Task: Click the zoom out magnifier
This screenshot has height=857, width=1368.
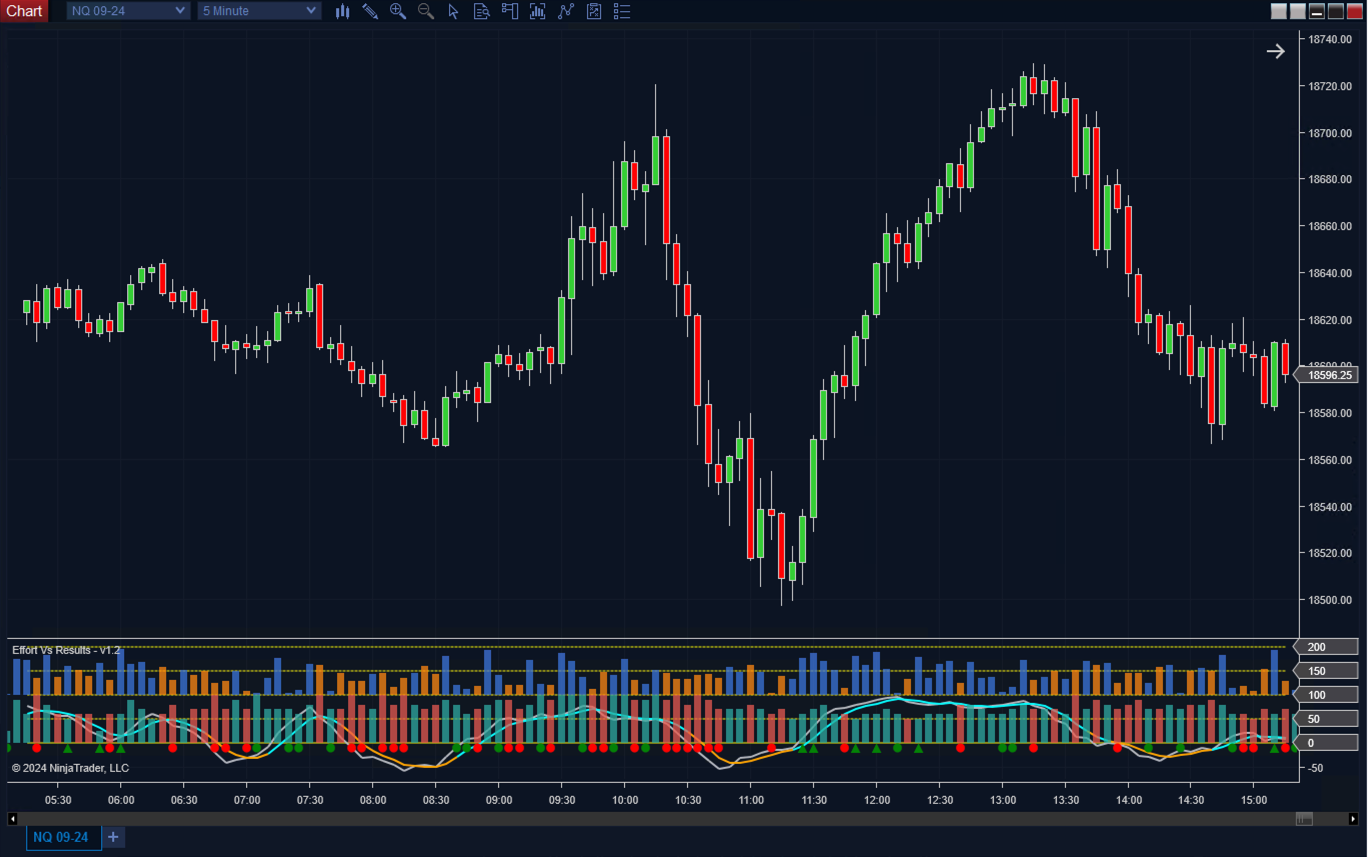Action: (426, 11)
